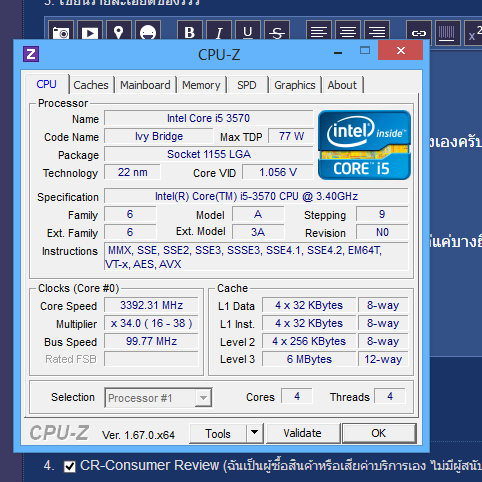Click the Level 3 '6 MBytes' value
482x482 pixels.
(309, 359)
